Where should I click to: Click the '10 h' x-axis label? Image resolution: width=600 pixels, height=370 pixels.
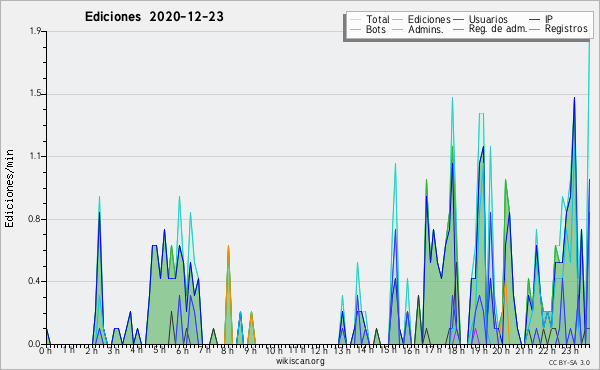coord(274,350)
